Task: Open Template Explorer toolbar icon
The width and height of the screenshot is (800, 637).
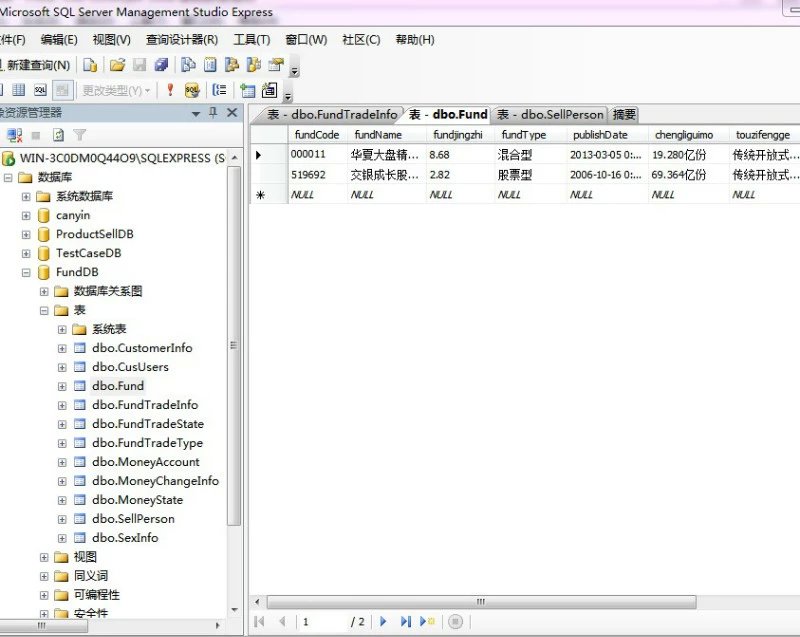Action: [x=254, y=65]
